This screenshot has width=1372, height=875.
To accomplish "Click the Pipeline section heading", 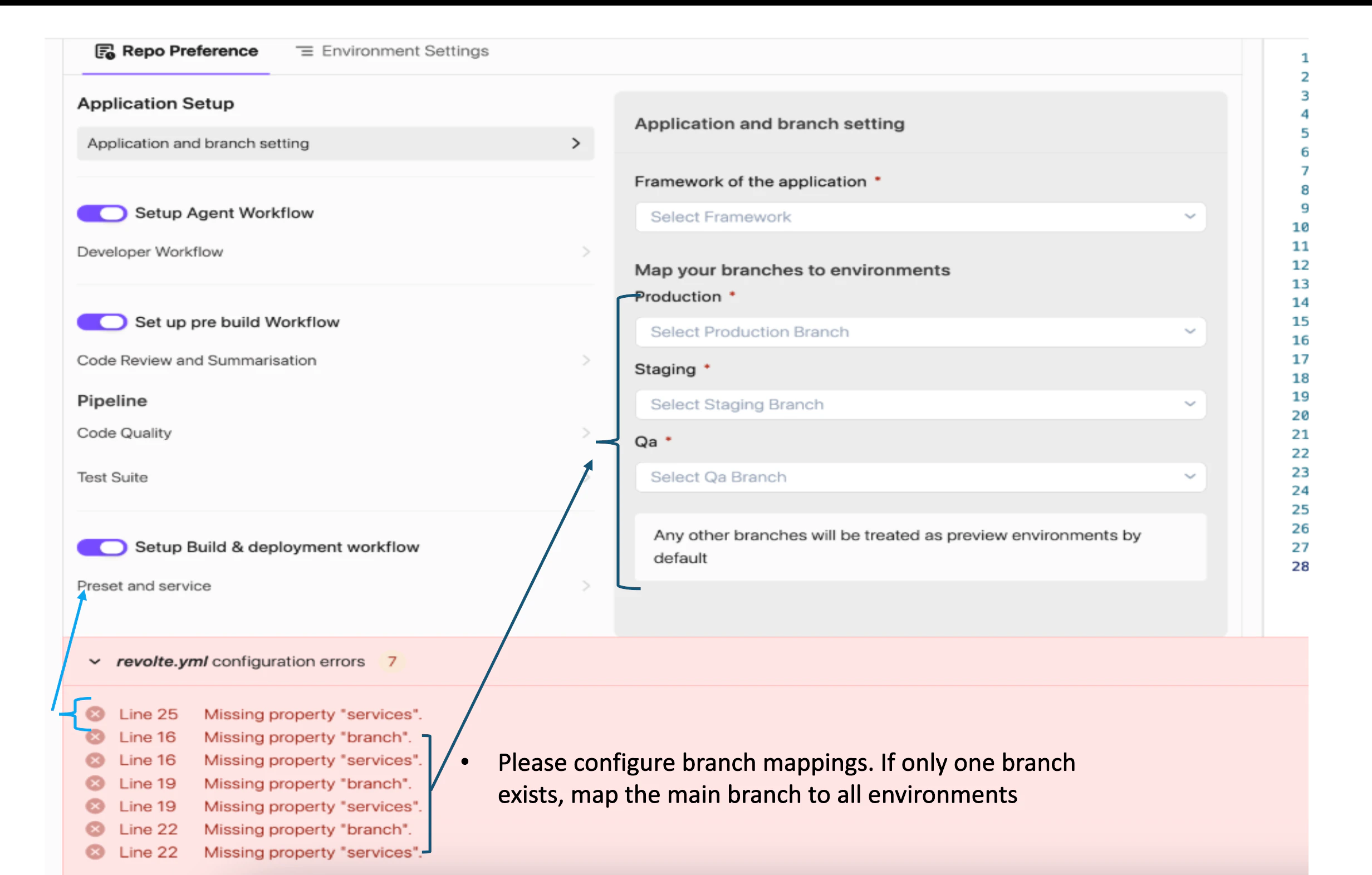I will [x=112, y=401].
